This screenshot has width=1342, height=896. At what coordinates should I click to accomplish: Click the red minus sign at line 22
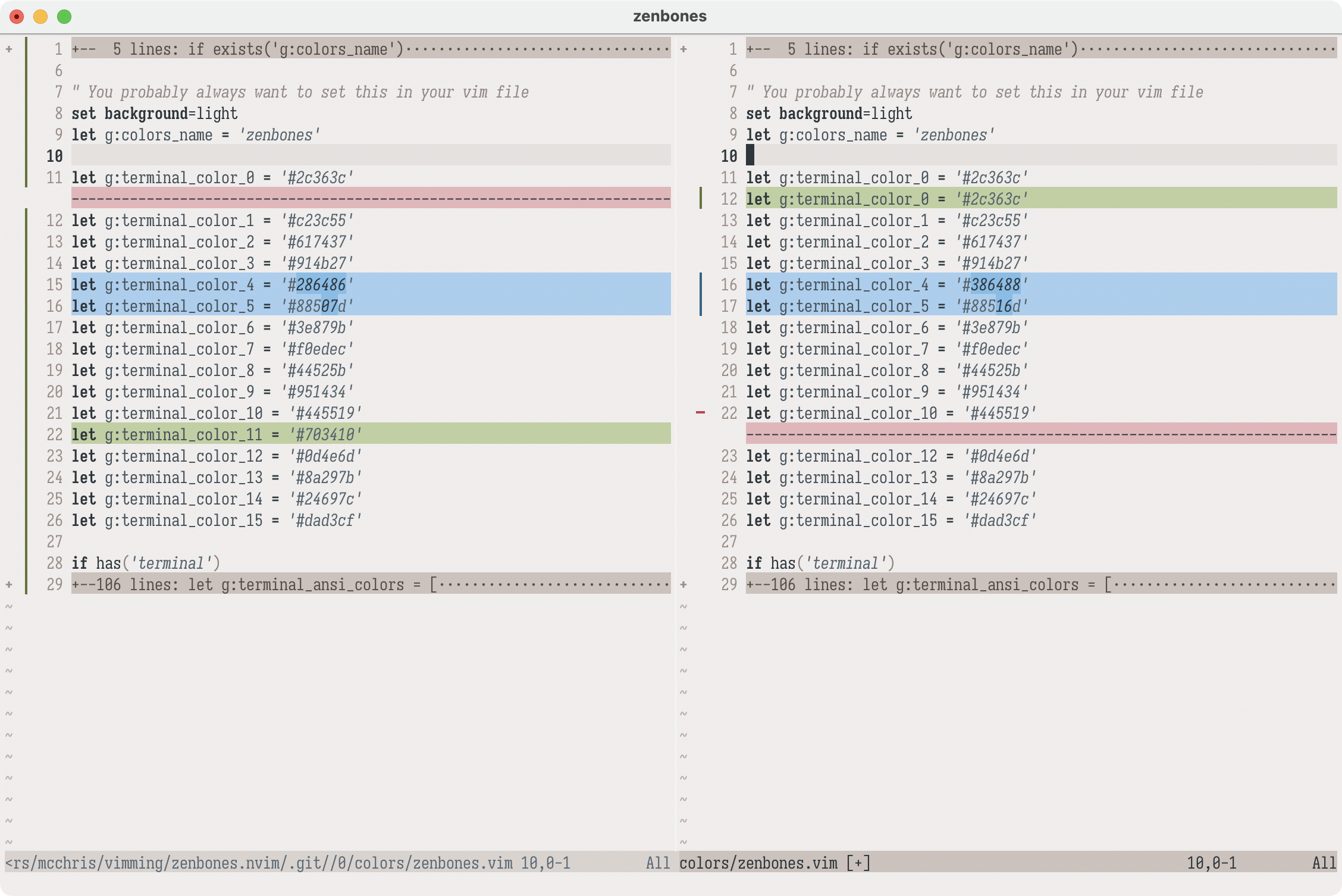click(701, 412)
